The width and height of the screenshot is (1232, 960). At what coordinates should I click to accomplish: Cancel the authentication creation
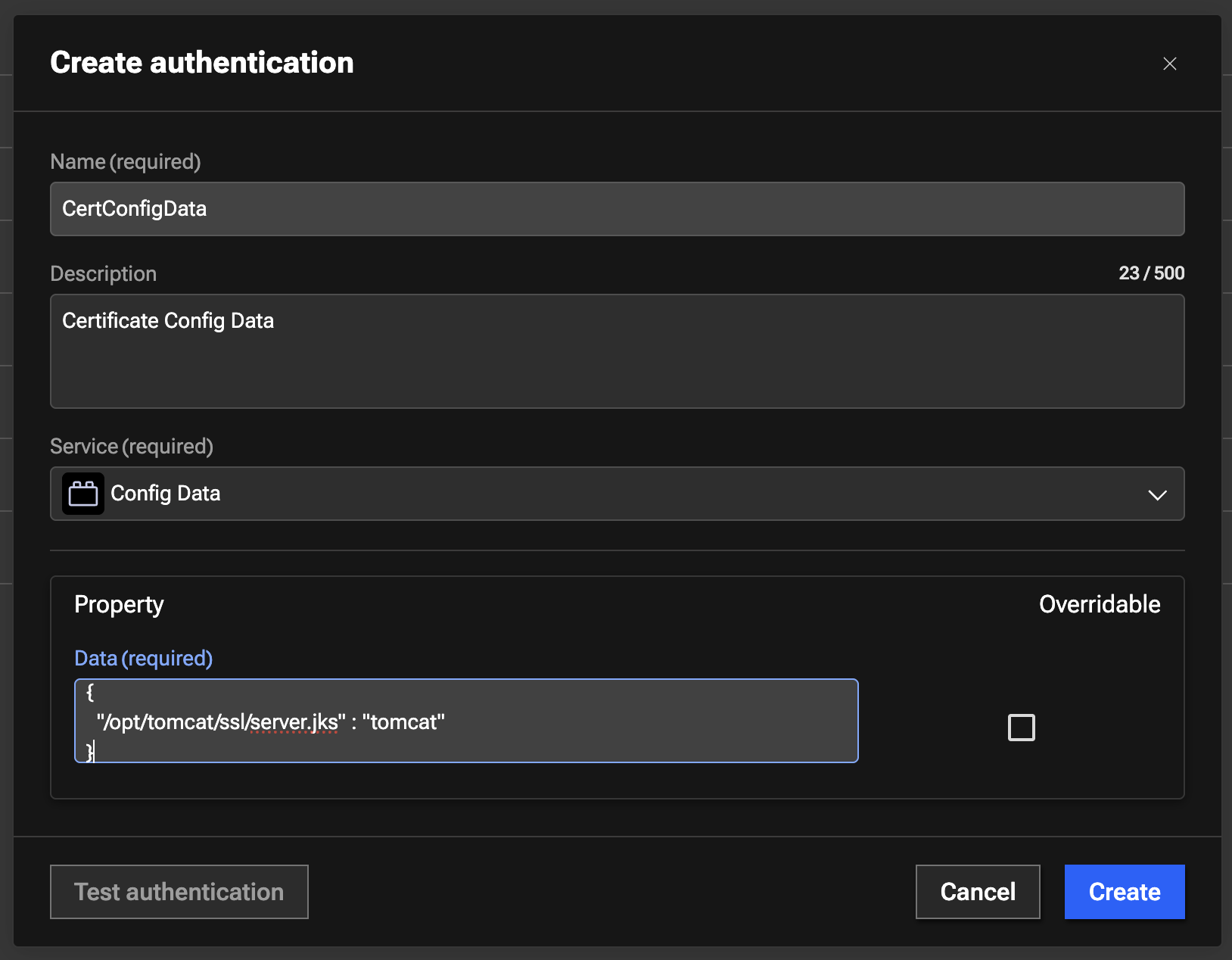(977, 892)
